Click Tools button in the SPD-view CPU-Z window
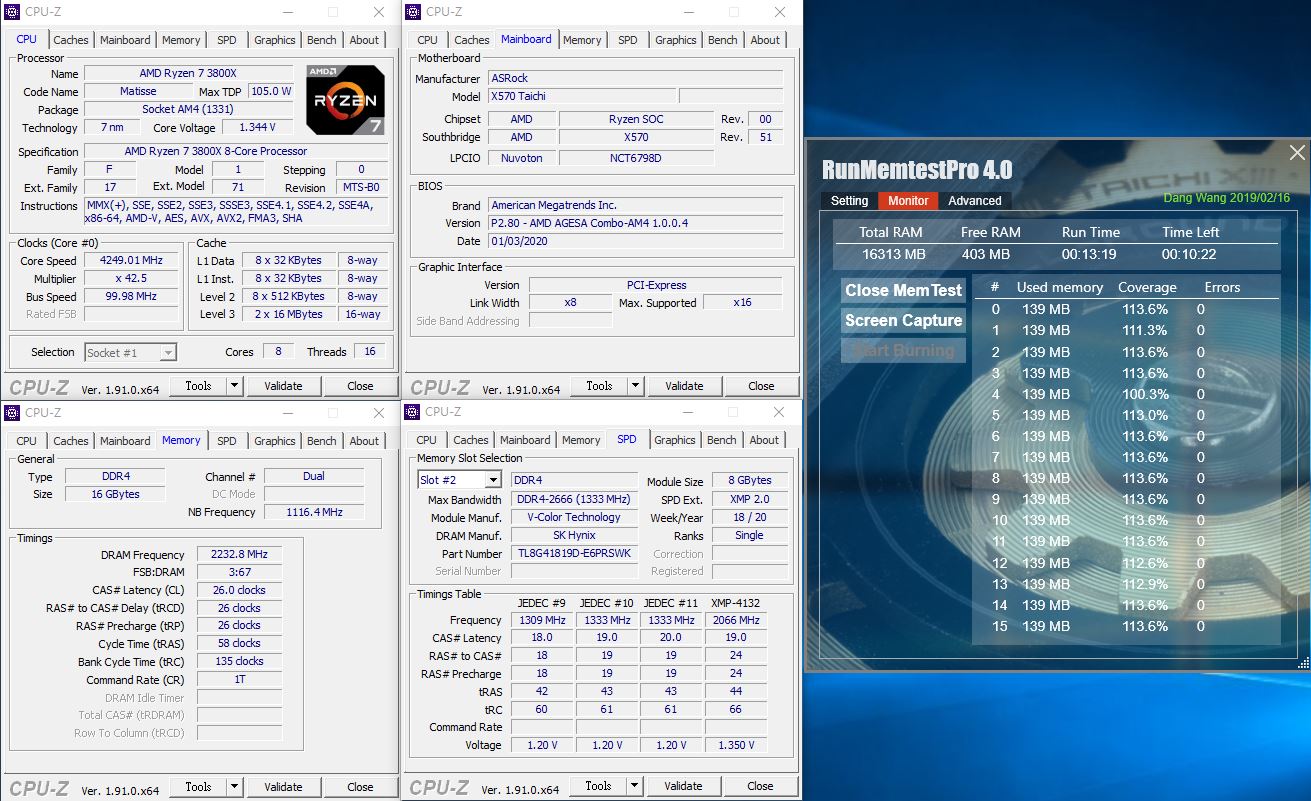The height and width of the screenshot is (801, 1311). click(598, 786)
